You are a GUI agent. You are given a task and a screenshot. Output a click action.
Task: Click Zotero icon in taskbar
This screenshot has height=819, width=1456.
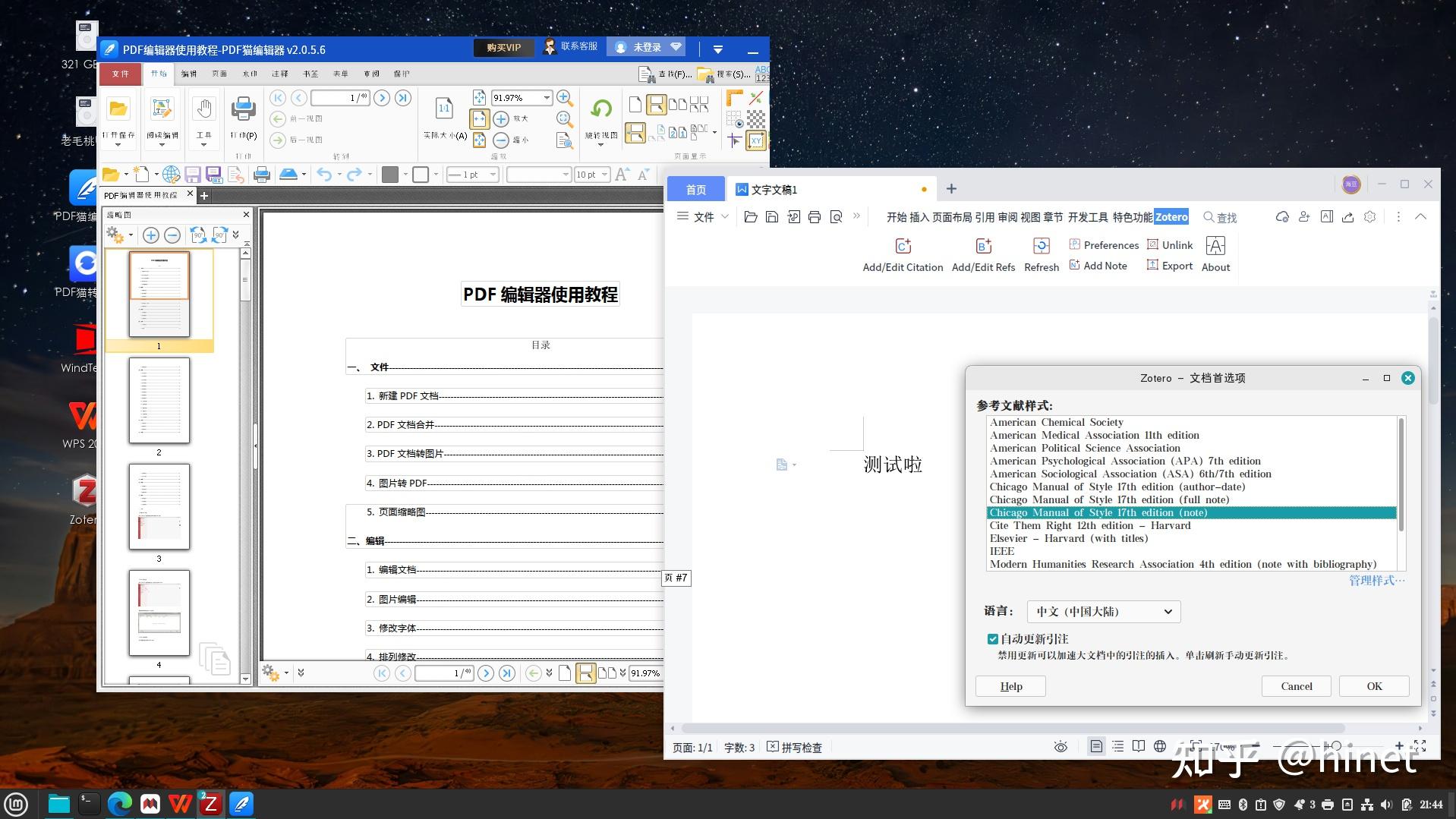tap(210, 804)
